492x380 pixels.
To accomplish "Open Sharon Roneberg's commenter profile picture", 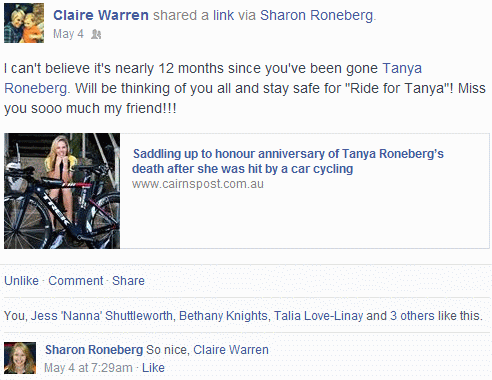I will point(20,358).
